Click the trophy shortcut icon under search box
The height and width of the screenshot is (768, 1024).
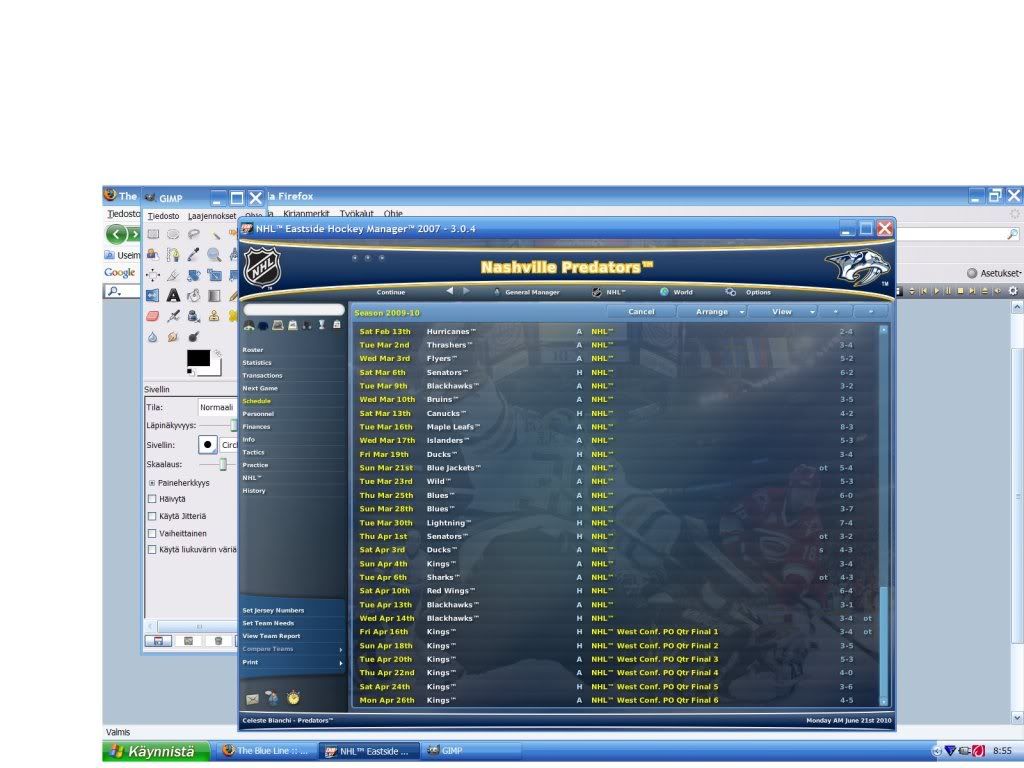(321, 325)
